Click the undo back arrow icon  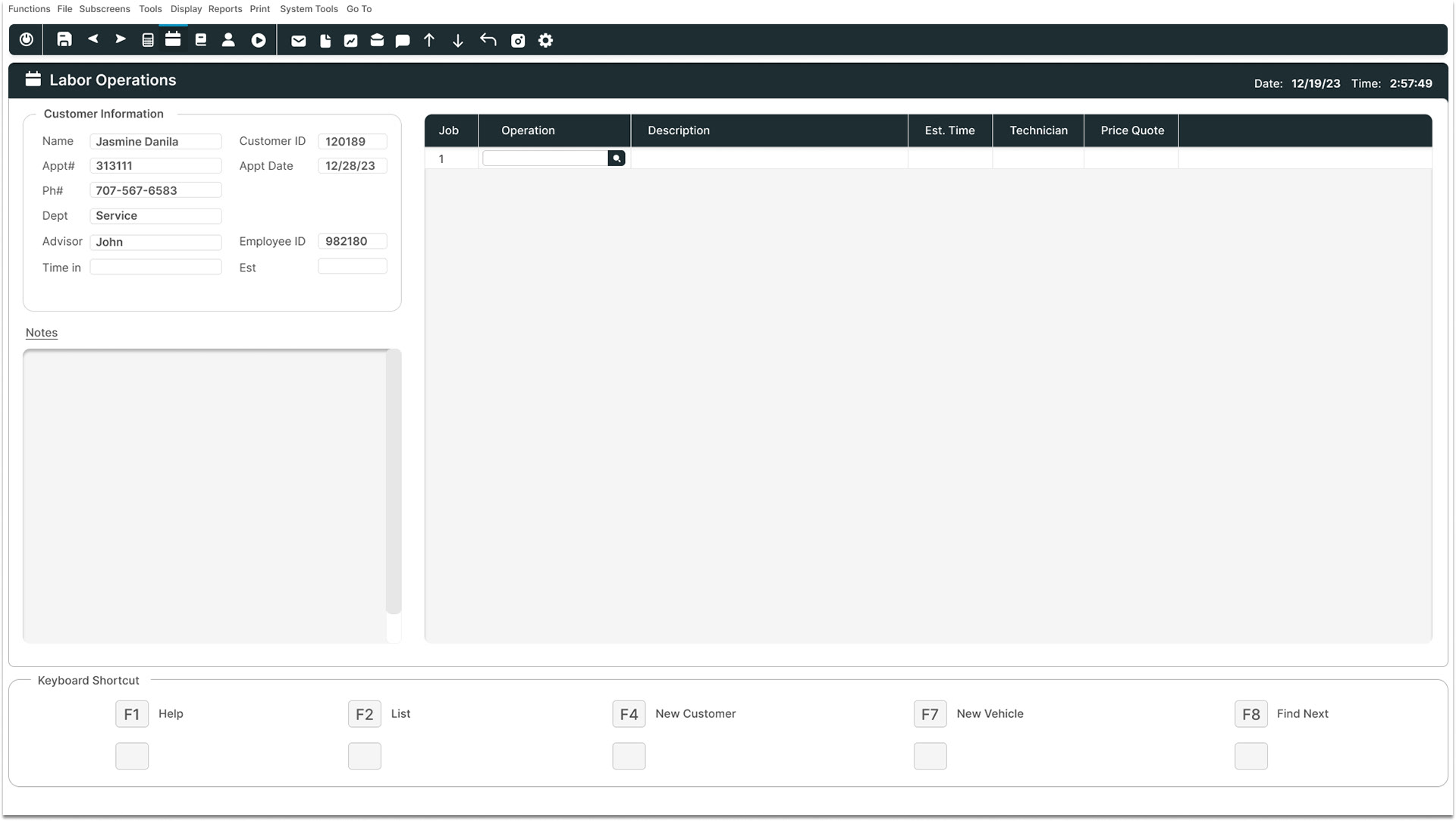[488, 40]
